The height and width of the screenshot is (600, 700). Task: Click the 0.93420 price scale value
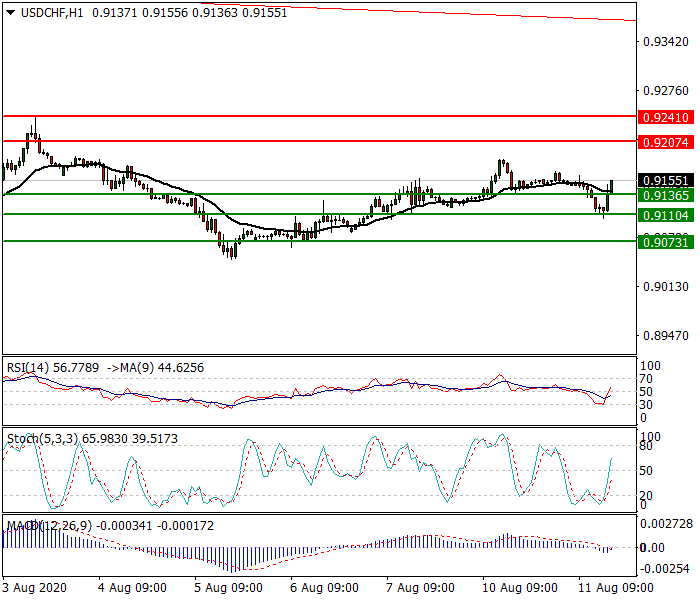pyautogui.click(x=666, y=42)
